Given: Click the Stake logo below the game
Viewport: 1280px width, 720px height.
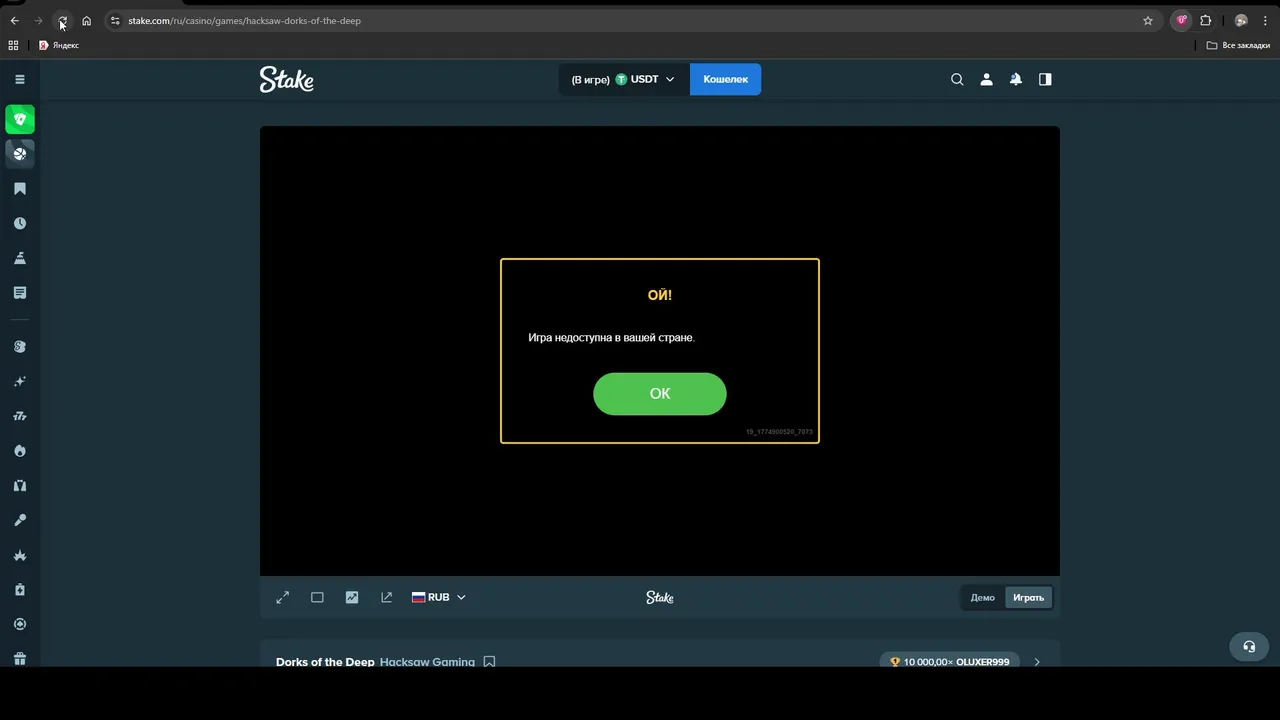Looking at the screenshot, I should click(660, 597).
